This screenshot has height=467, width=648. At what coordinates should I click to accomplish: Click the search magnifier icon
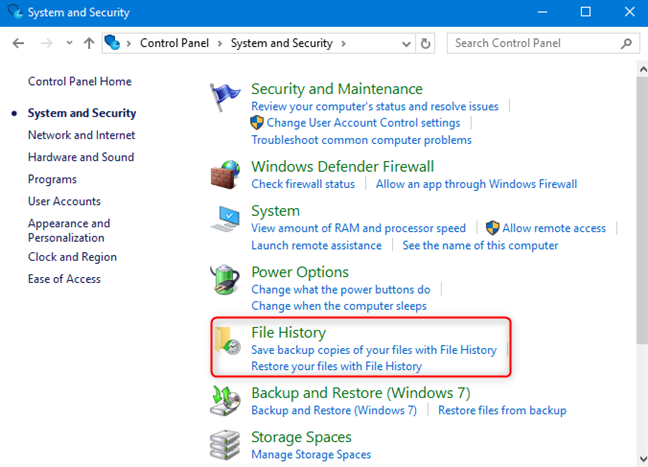[627, 43]
